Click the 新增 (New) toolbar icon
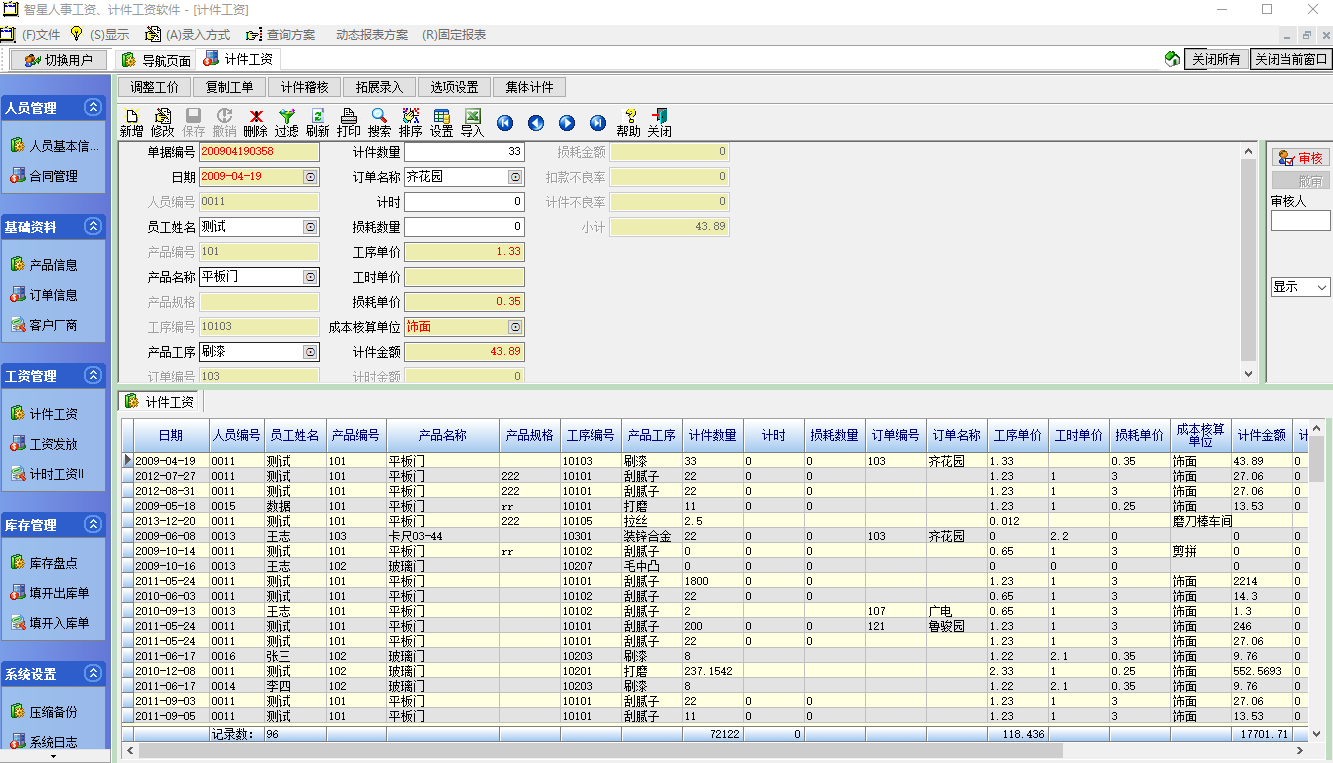 [131, 123]
